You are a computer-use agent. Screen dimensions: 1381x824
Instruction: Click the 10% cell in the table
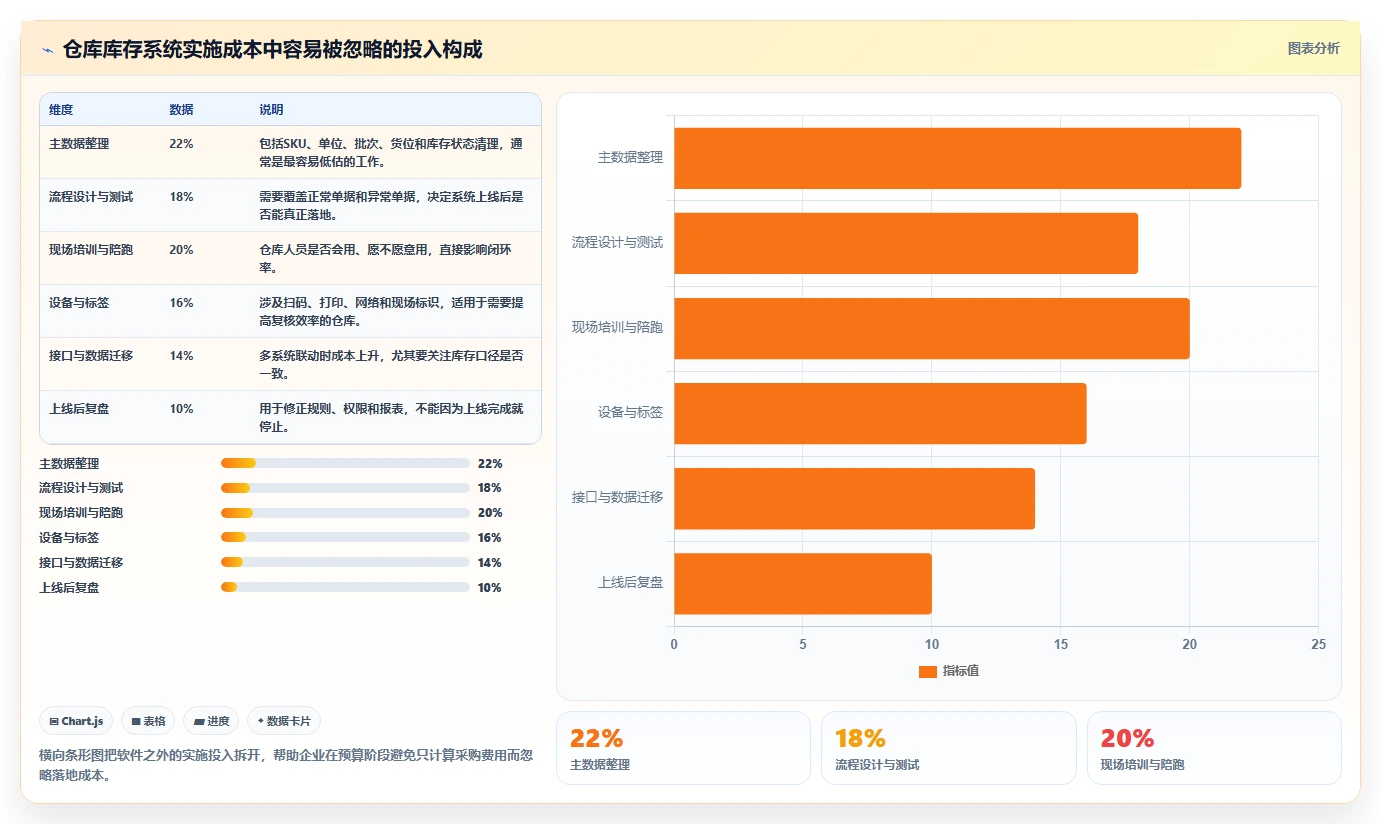[181, 408]
